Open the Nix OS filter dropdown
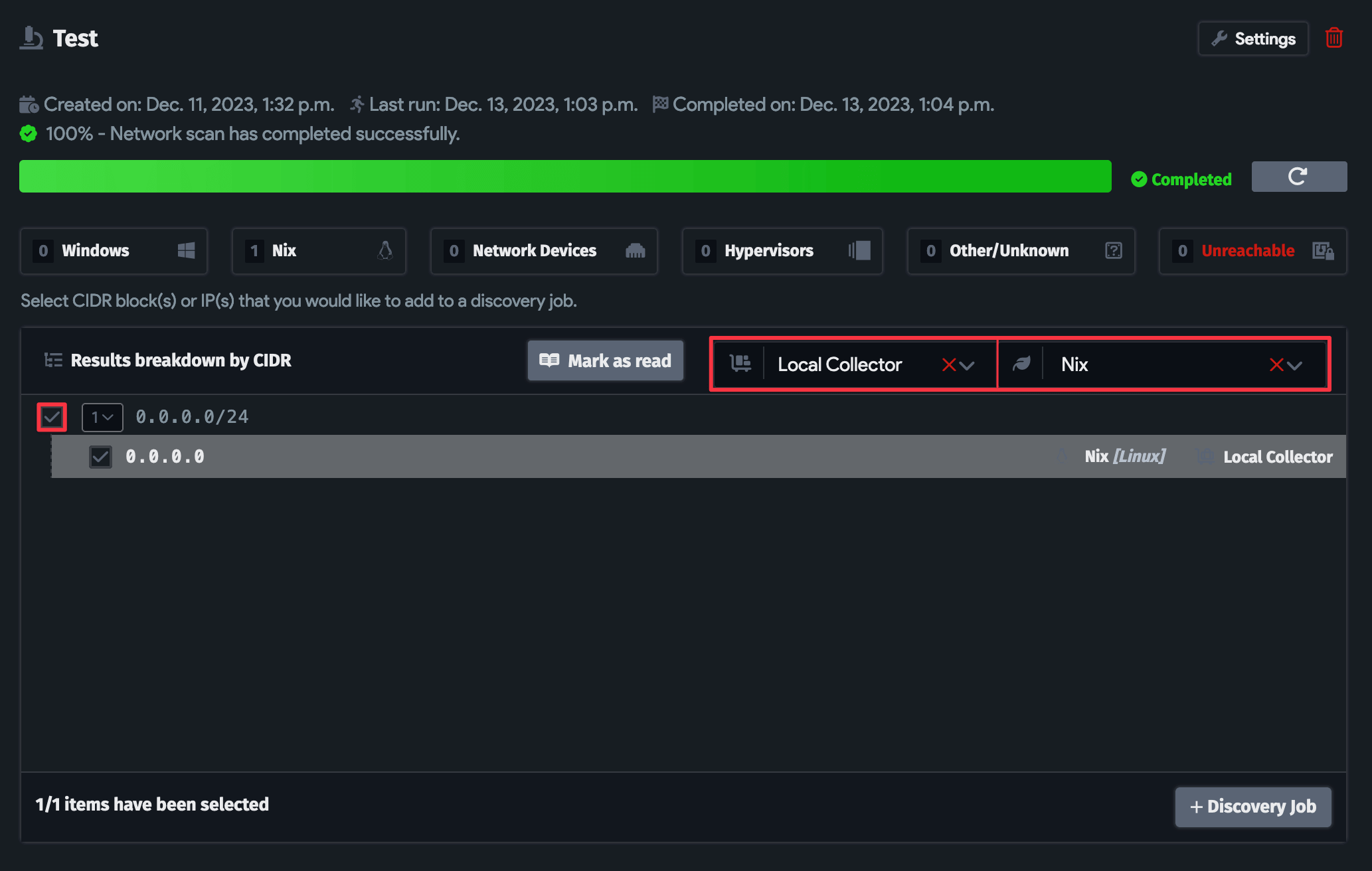Image resolution: width=1372 pixels, height=871 pixels. [x=1295, y=364]
